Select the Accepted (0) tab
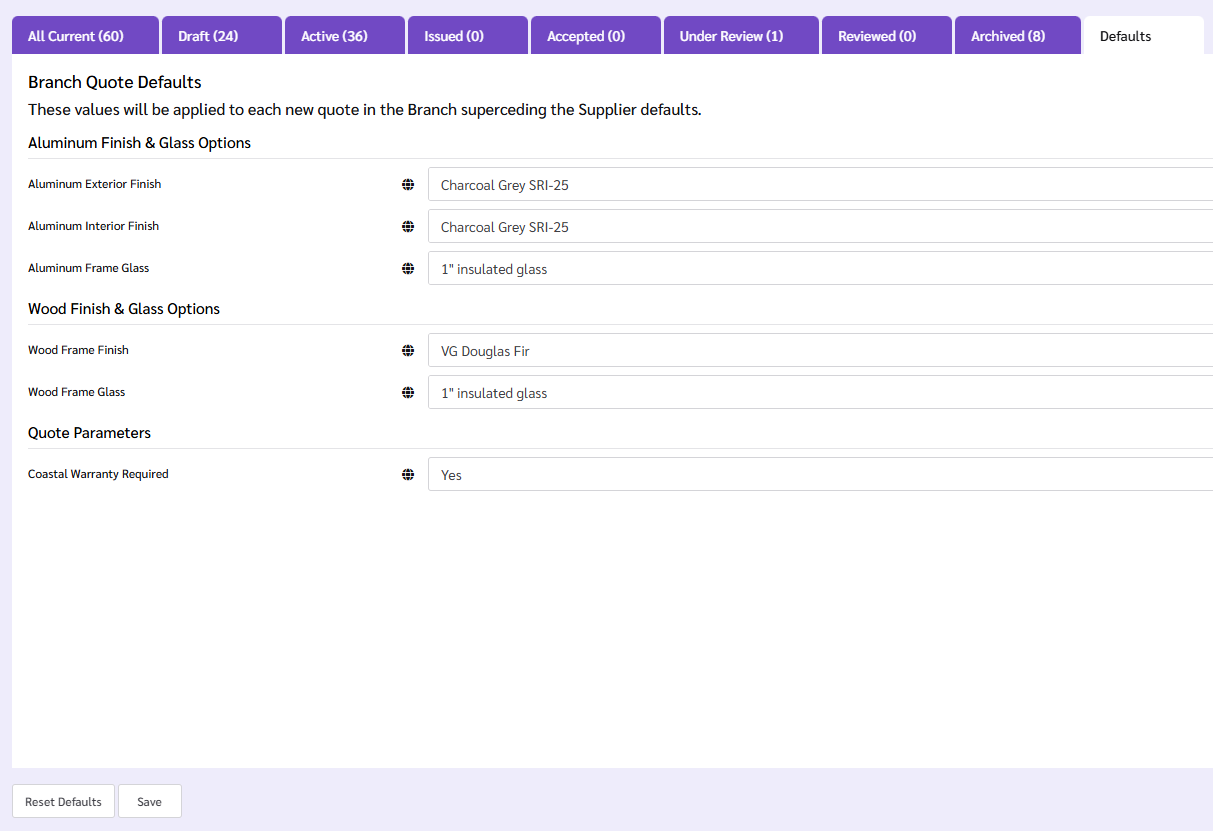1213x831 pixels. pyautogui.click(x=595, y=36)
